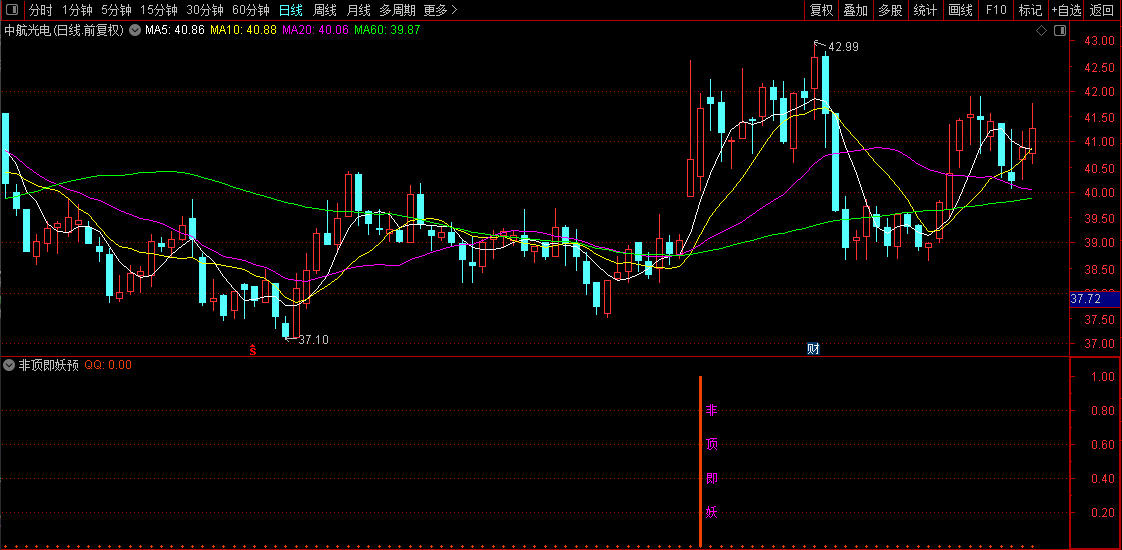Expand the 更多 periods menu
Viewport: 1122px width, 550px height.
(x=440, y=10)
